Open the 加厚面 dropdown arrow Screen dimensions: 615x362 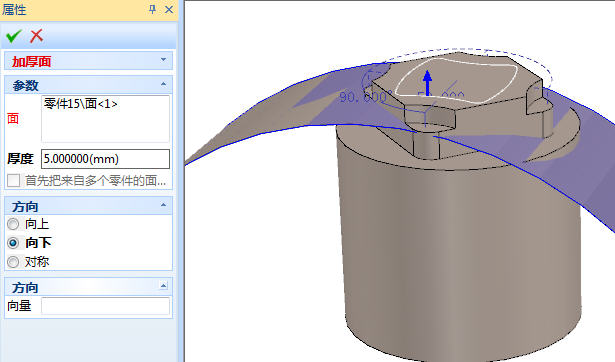pos(163,60)
